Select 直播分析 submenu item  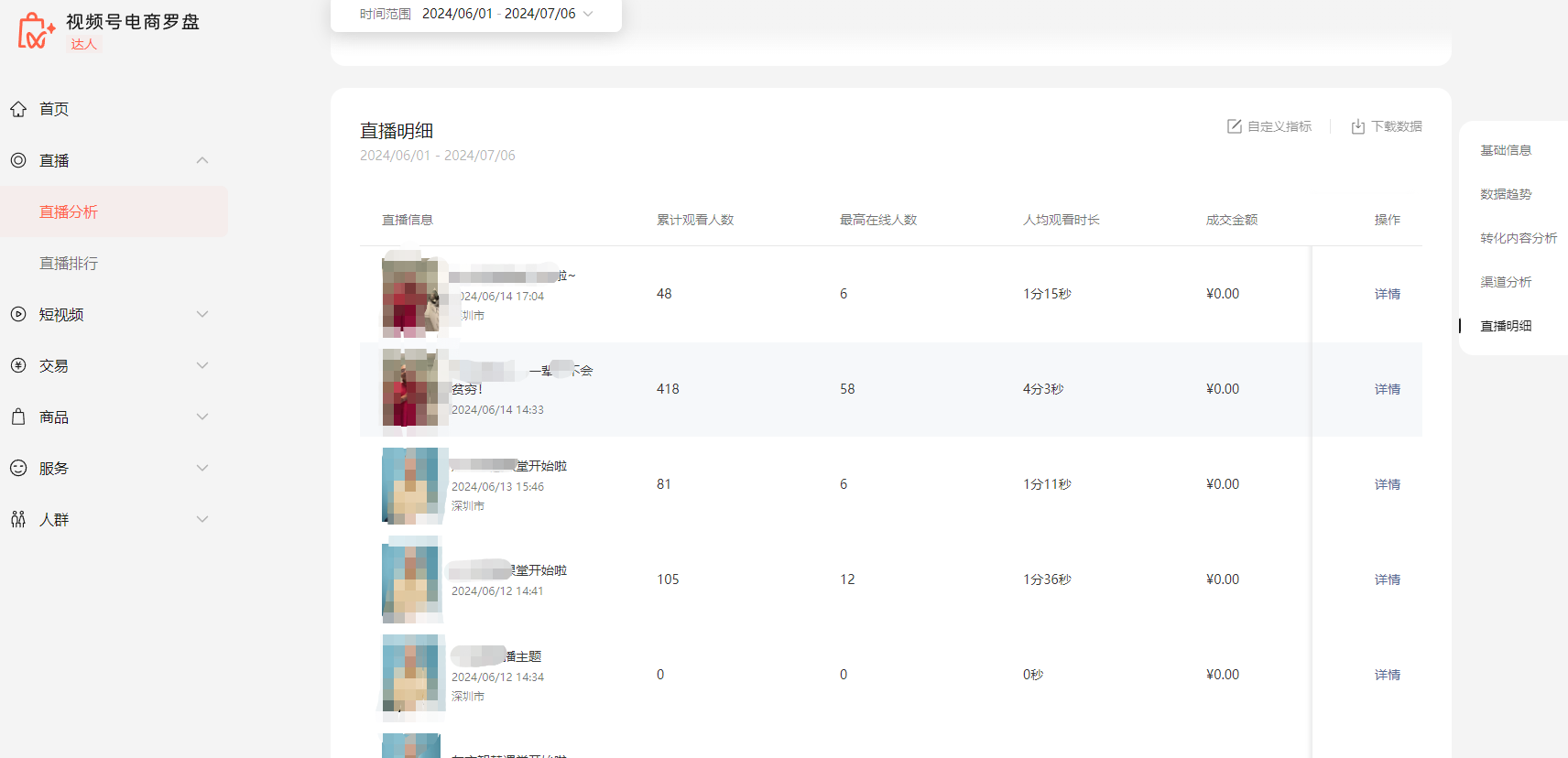(114, 211)
